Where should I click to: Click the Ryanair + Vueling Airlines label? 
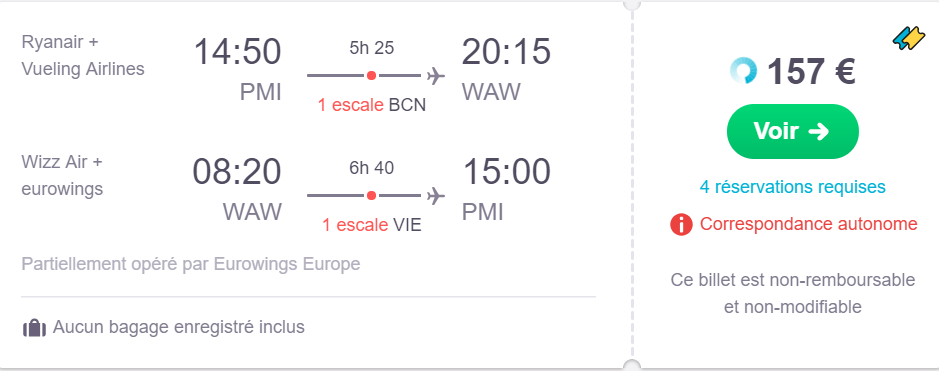pyautogui.click(x=83, y=56)
